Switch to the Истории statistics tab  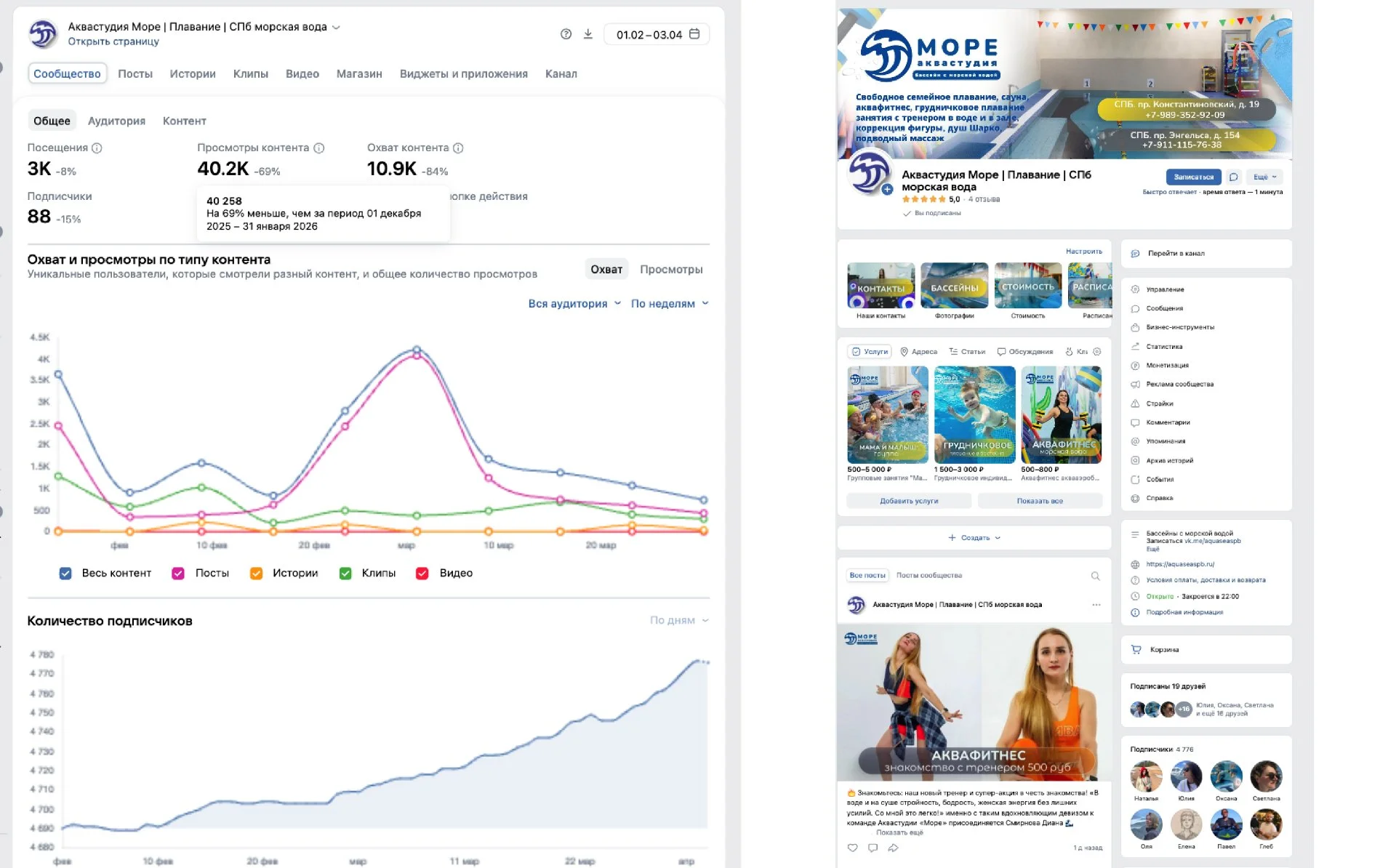point(193,74)
